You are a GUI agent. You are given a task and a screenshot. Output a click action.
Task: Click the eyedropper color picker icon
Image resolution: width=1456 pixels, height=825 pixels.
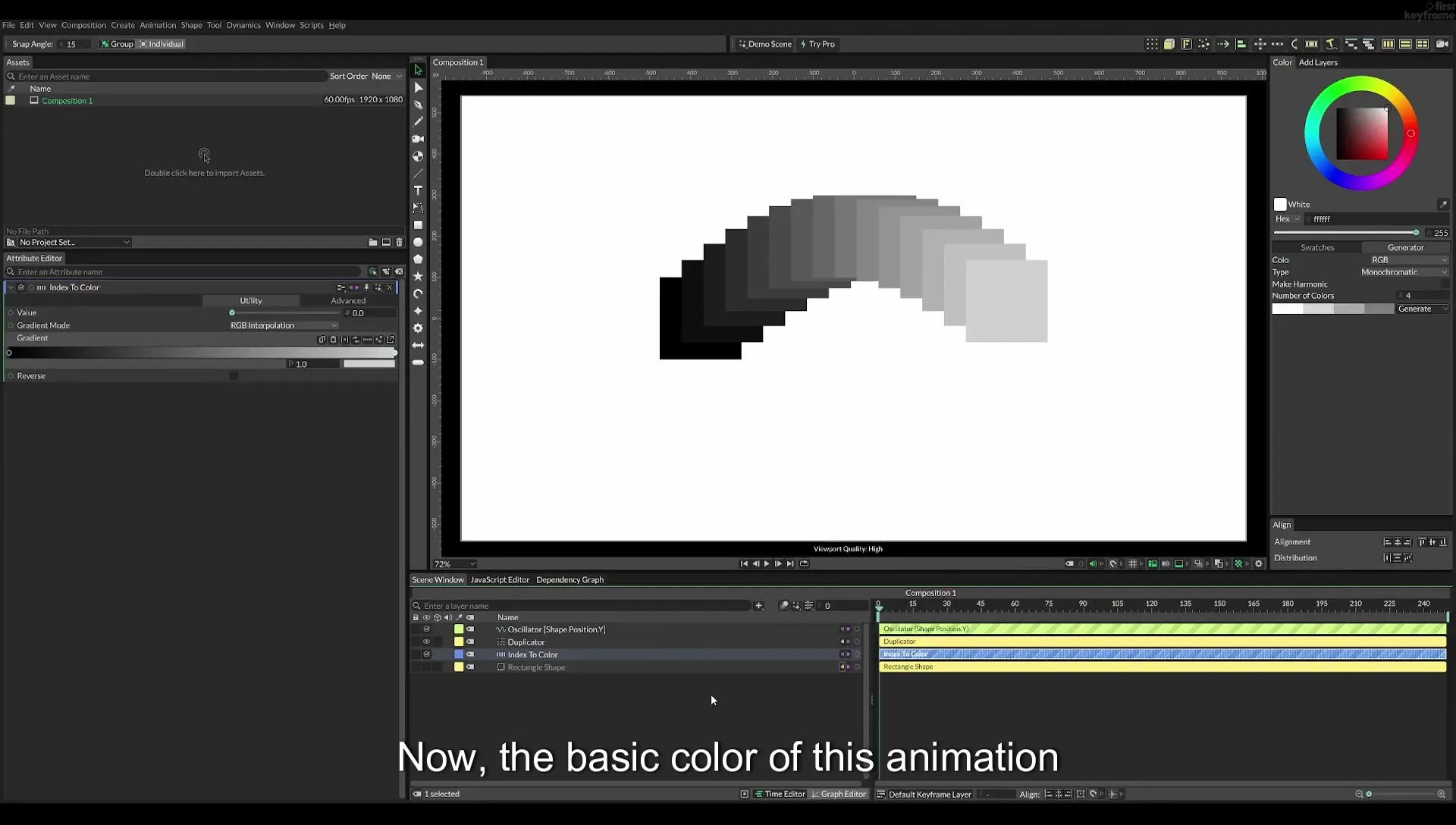(1442, 205)
